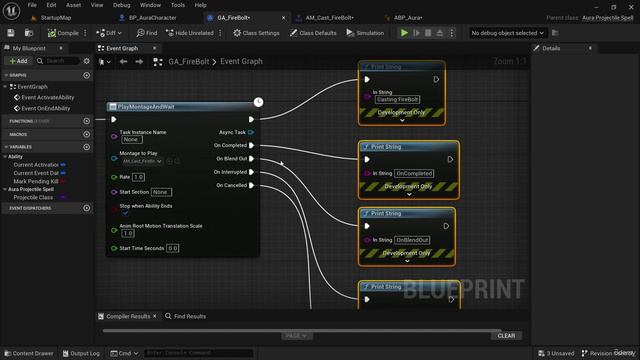Image resolution: width=640 pixels, height=360 pixels.
Task: Open the File menu
Action: click(x=32, y=5)
